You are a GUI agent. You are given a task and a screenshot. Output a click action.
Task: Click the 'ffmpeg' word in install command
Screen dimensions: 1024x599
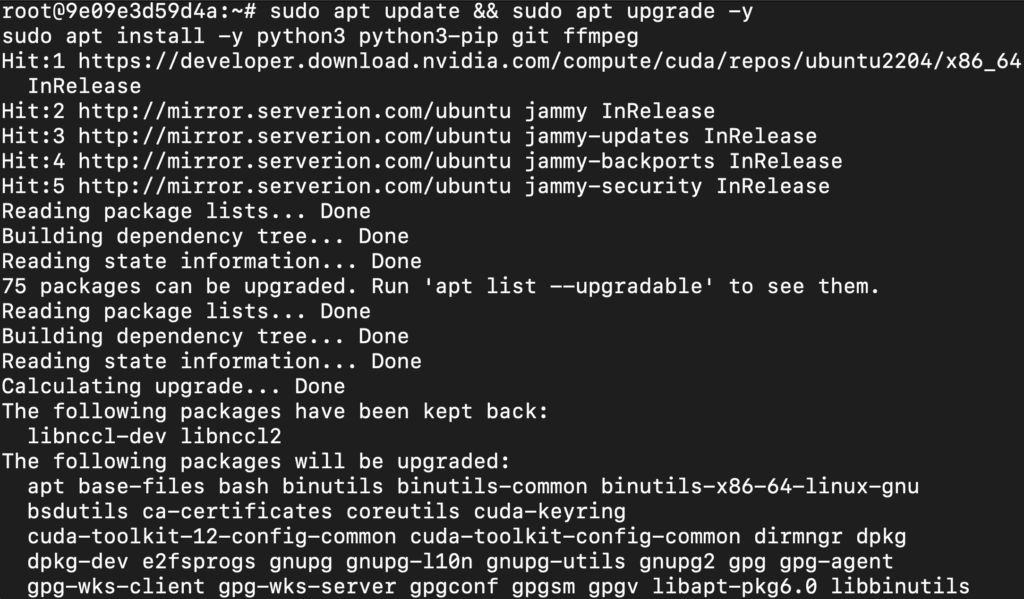pyautogui.click(x=601, y=37)
